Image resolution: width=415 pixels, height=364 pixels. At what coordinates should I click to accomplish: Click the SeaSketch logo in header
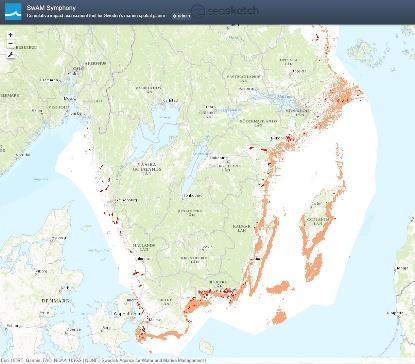coord(226,10)
